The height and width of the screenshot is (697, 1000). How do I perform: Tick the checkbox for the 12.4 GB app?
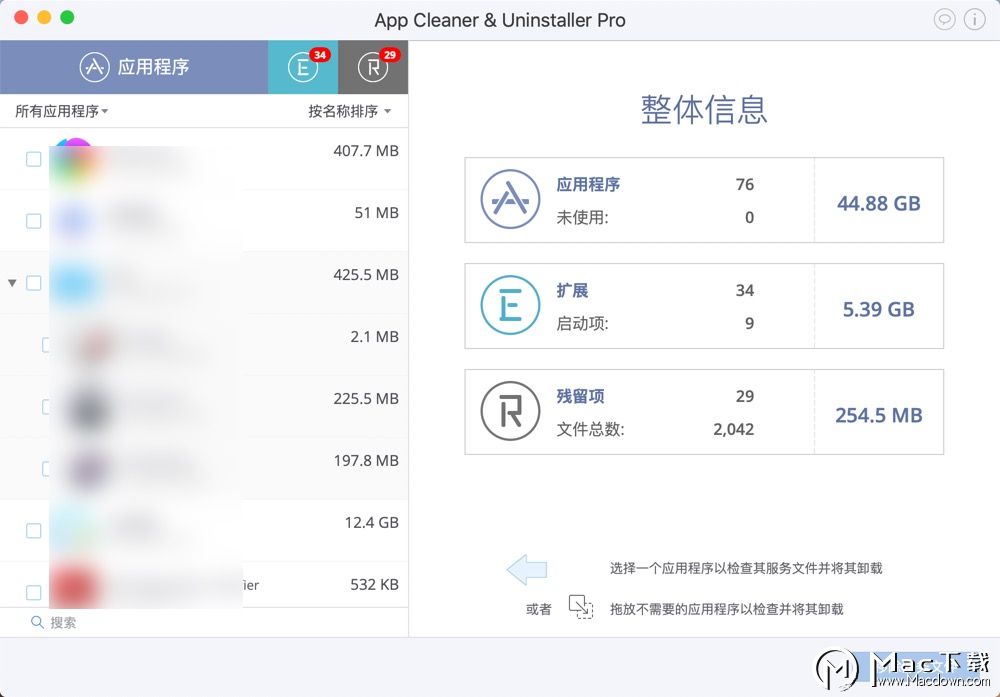pos(34,531)
